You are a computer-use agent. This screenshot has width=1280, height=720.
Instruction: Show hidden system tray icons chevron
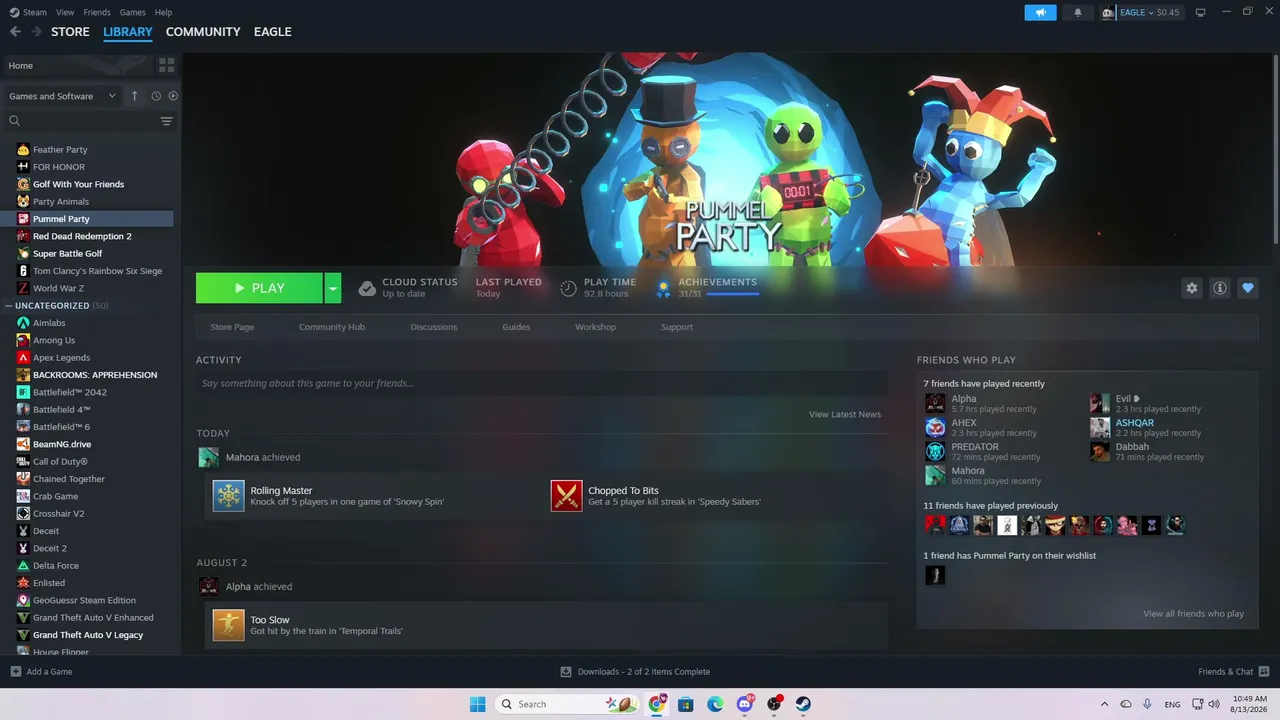1104,704
